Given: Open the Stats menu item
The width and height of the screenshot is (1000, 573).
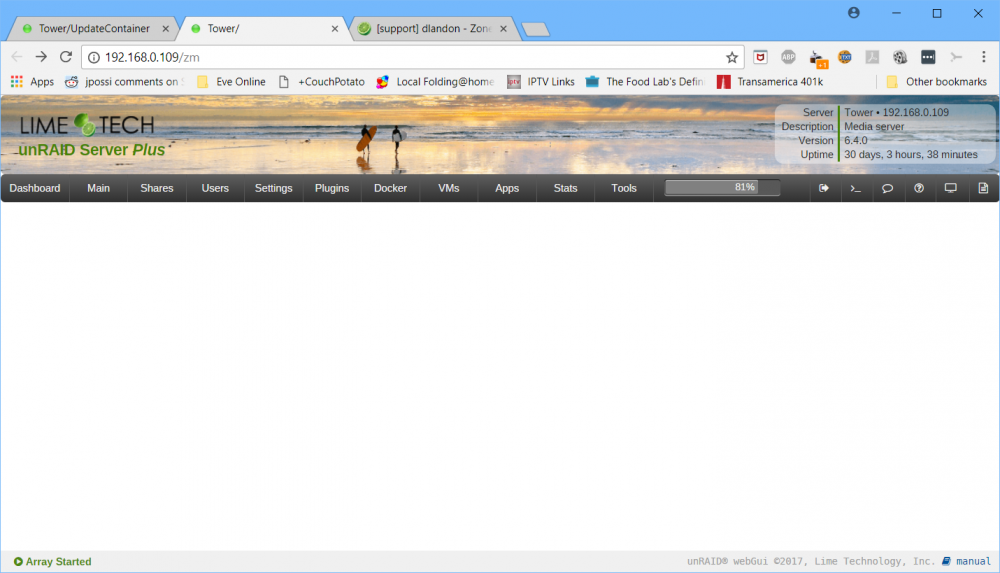Looking at the screenshot, I should (565, 188).
